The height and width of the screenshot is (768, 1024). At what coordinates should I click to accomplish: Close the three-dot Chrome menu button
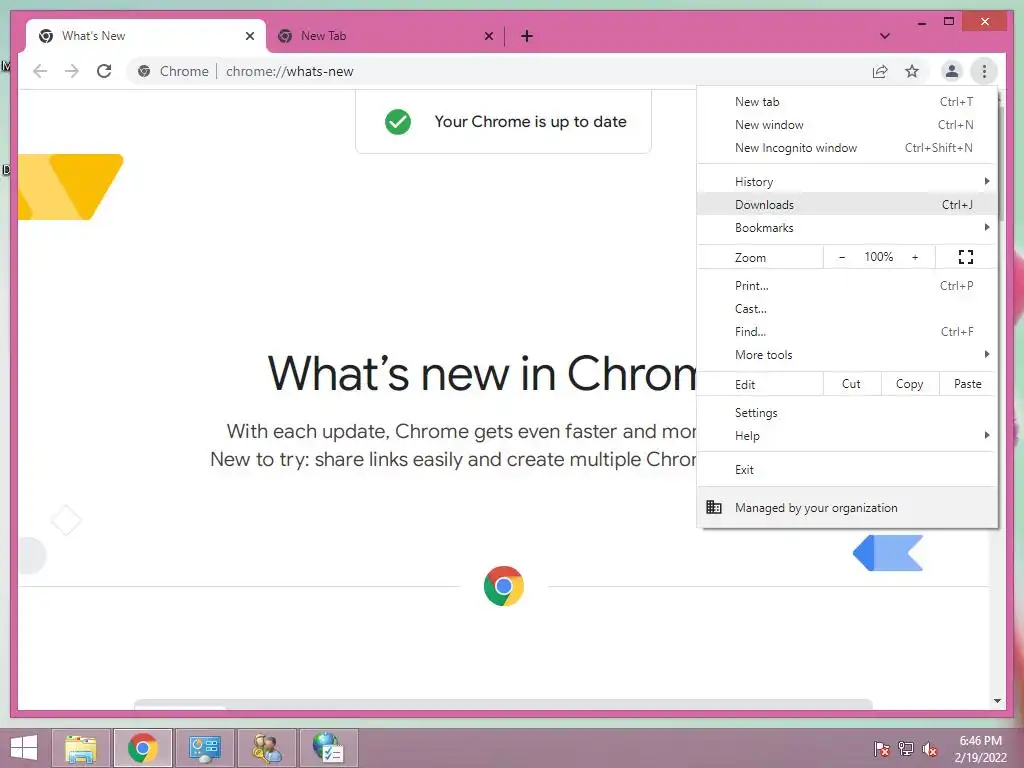tap(984, 71)
